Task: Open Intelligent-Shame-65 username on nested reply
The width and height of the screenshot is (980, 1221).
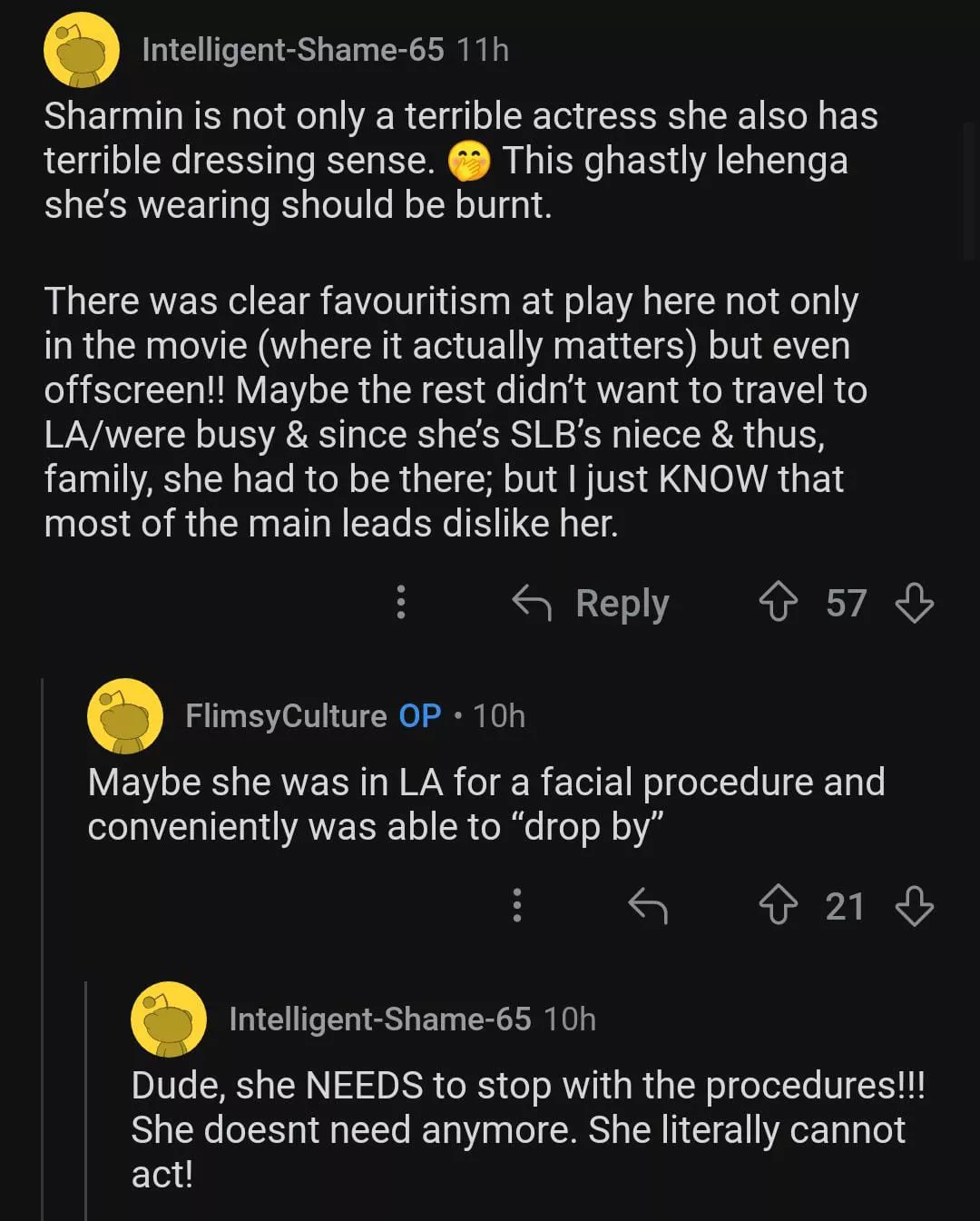Action: 379,1019
